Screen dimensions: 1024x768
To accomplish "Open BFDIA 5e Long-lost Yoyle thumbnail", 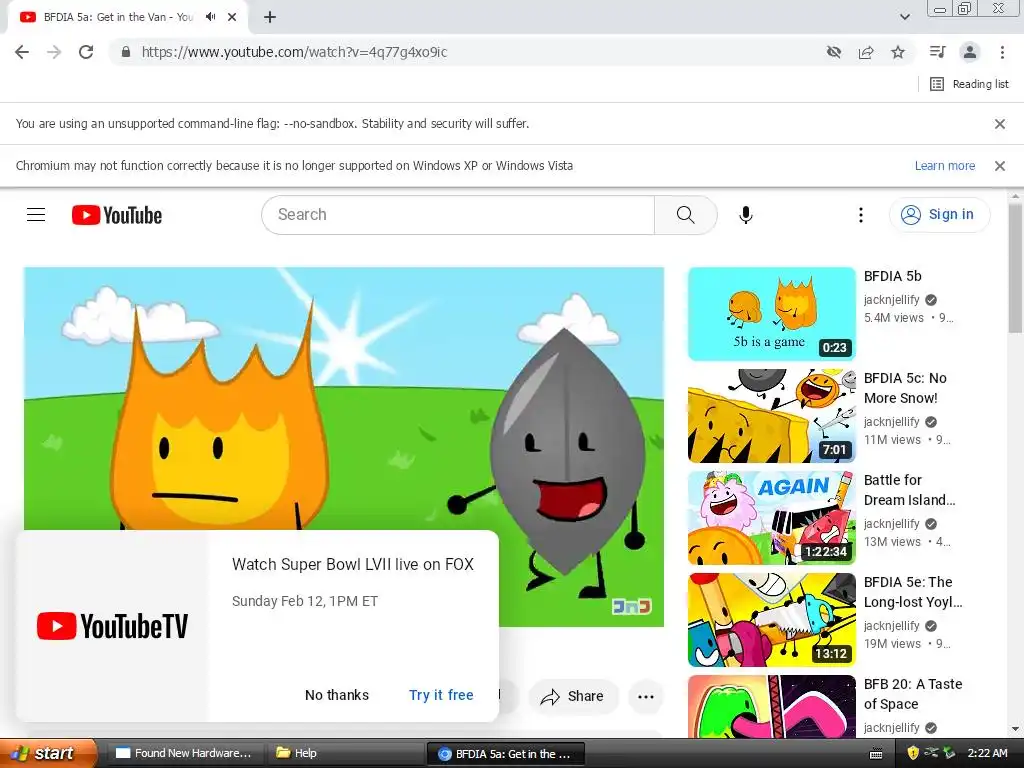I will [x=771, y=620].
